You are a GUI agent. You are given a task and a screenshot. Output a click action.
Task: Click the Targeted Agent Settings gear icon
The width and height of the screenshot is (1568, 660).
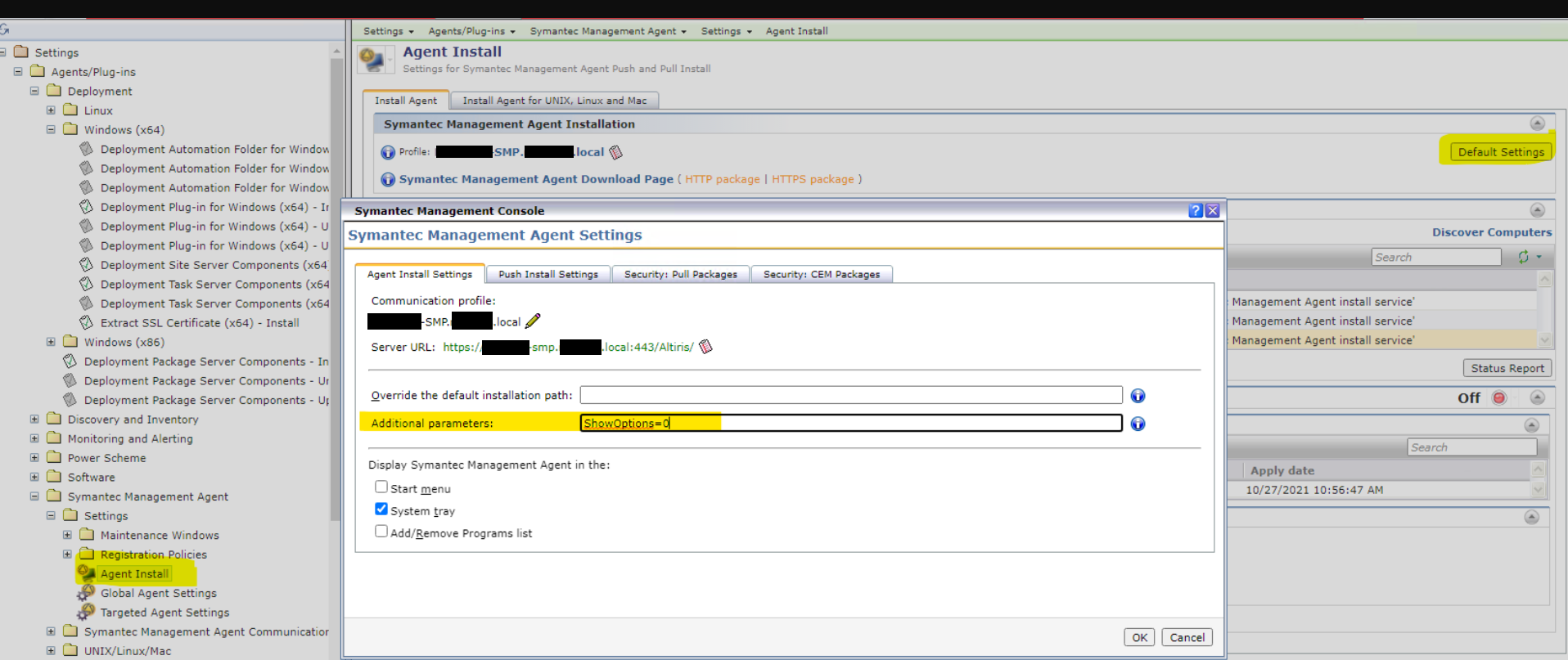pyautogui.click(x=86, y=612)
